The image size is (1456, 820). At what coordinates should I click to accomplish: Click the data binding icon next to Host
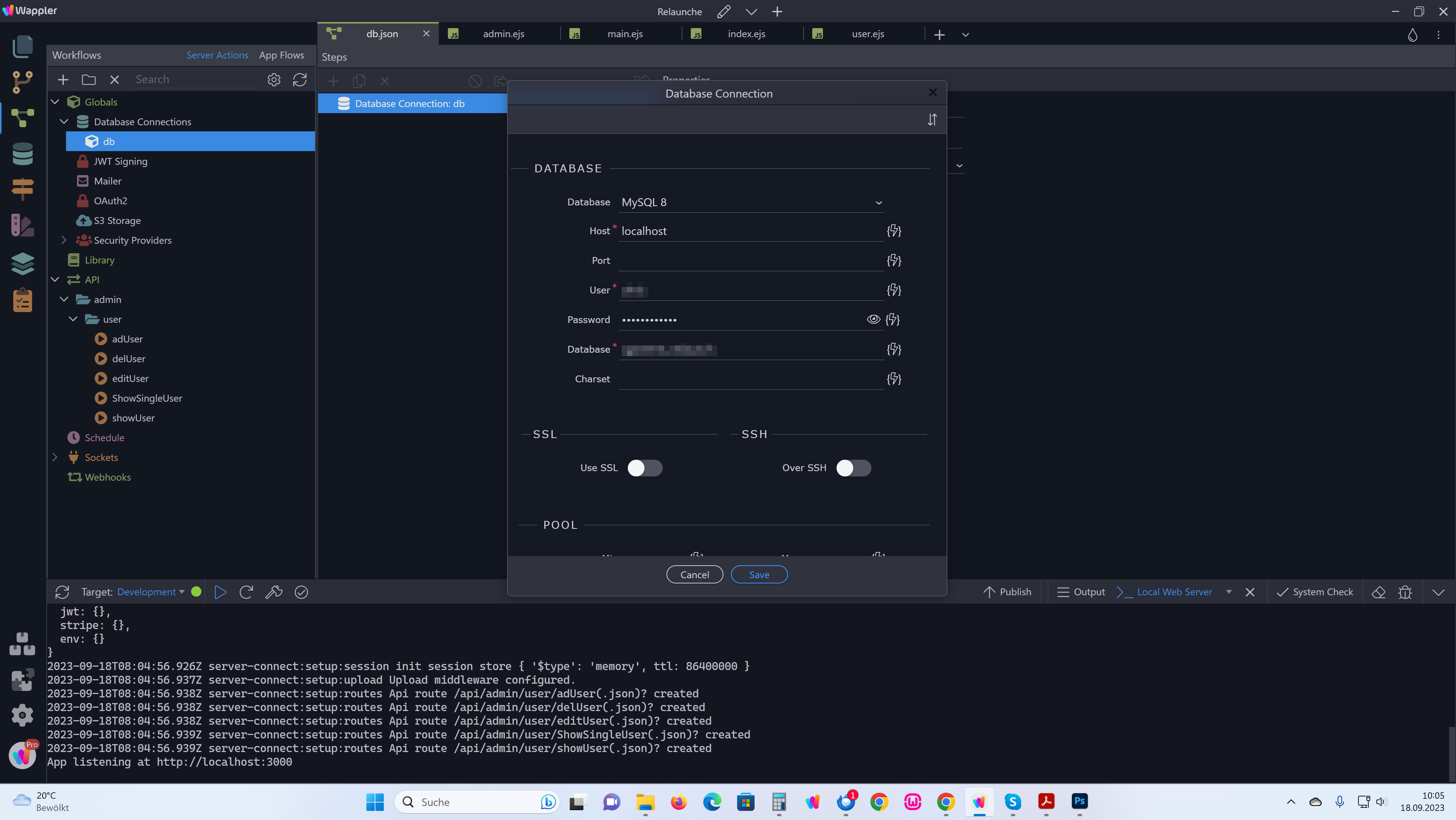coord(894,231)
